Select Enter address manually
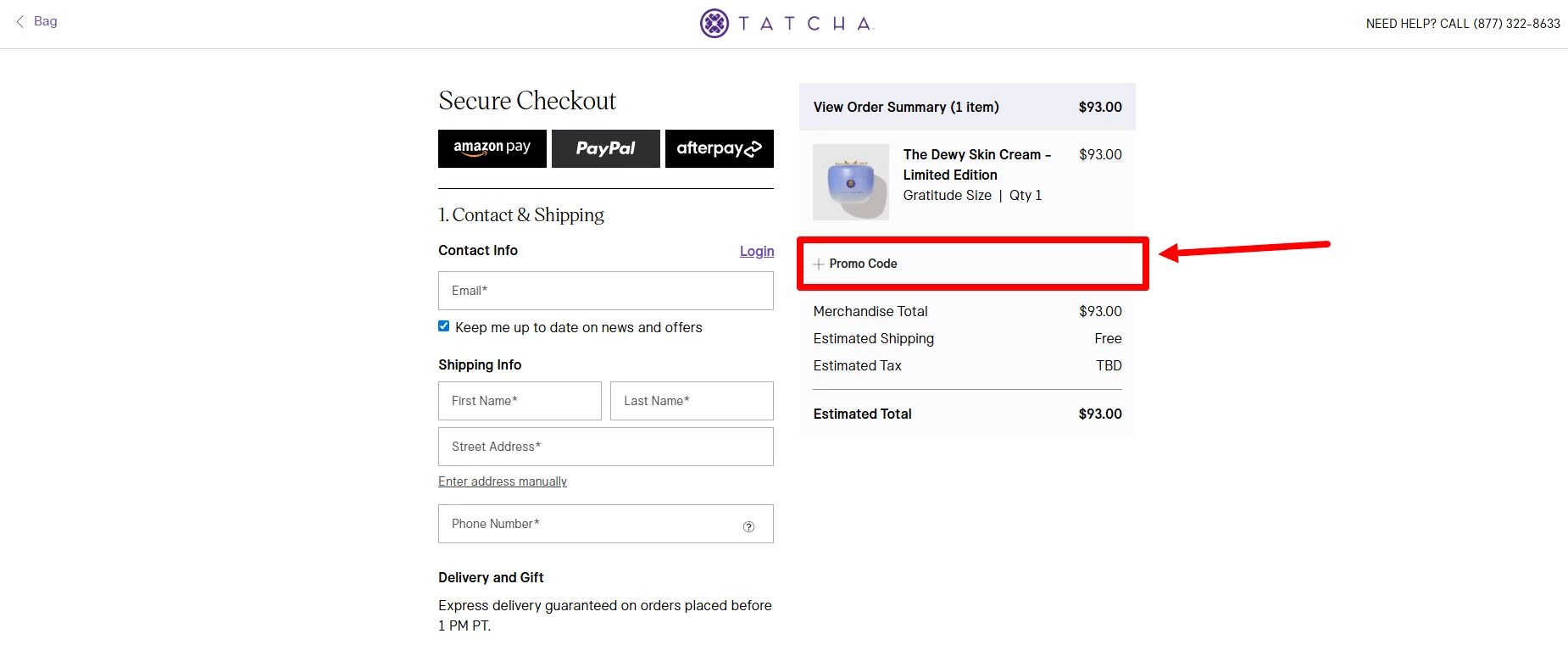This screenshot has height=645, width=1568. pyautogui.click(x=502, y=481)
